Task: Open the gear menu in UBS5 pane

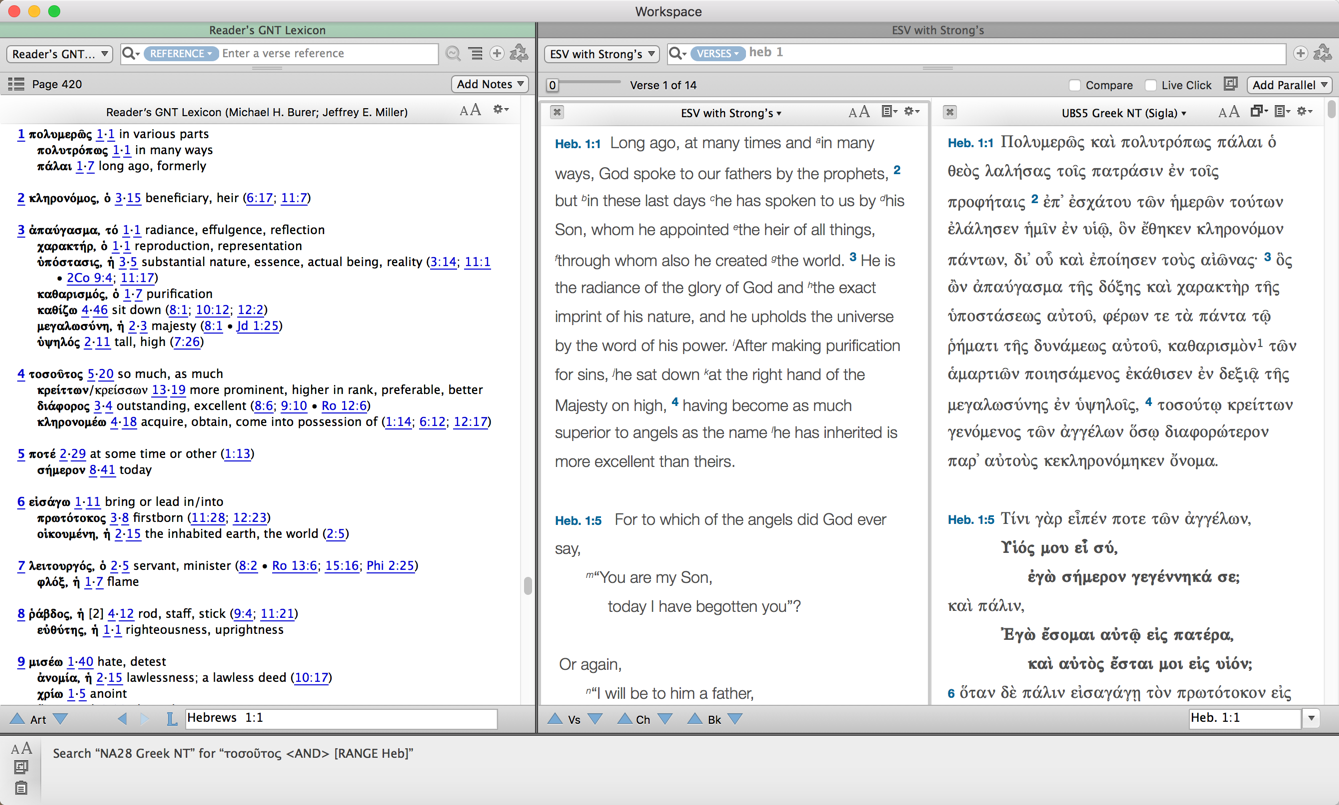Action: [x=1306, y=113]
